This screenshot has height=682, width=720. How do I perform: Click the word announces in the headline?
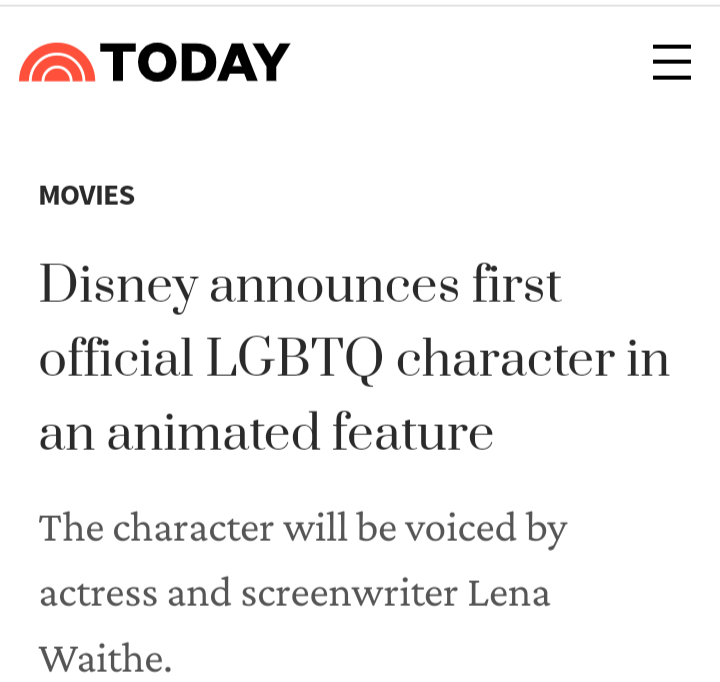[x=332, y=286]
